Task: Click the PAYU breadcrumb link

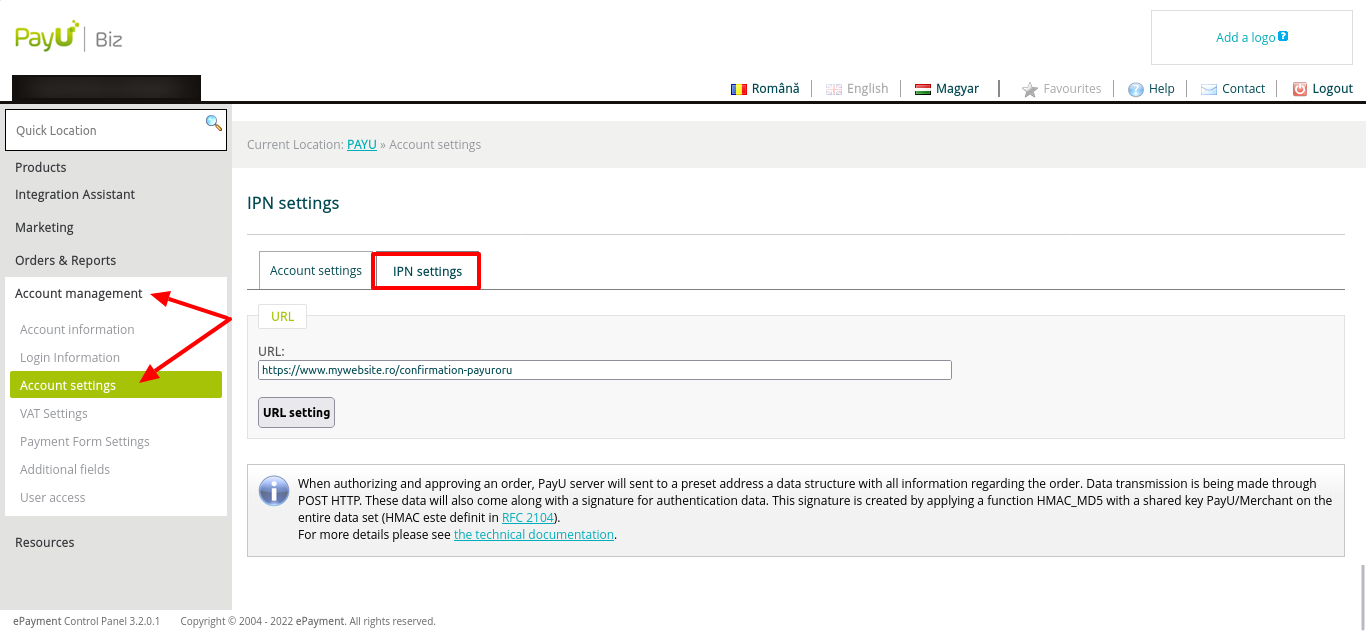Action: [x=361, y=145]
